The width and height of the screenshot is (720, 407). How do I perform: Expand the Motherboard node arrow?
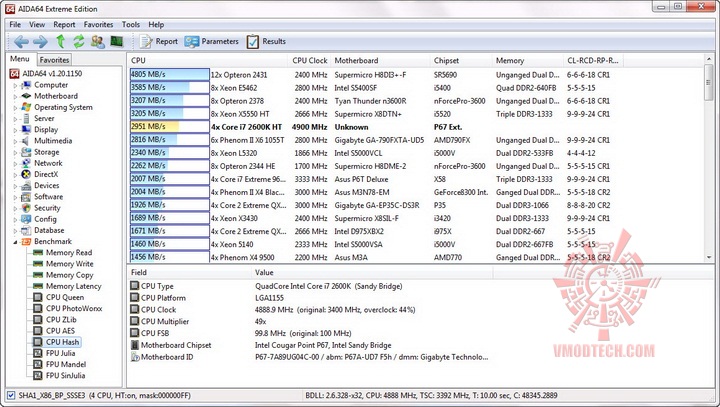click(15, 96)
